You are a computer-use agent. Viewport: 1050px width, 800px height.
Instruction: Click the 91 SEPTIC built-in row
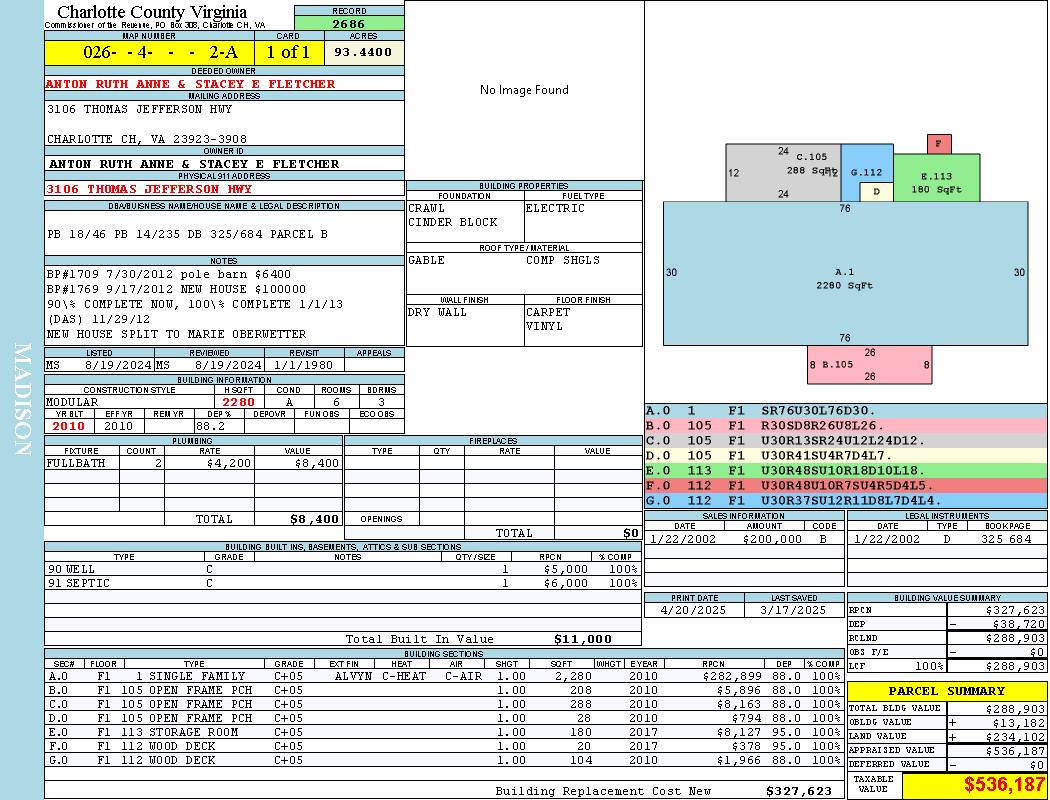342,583
